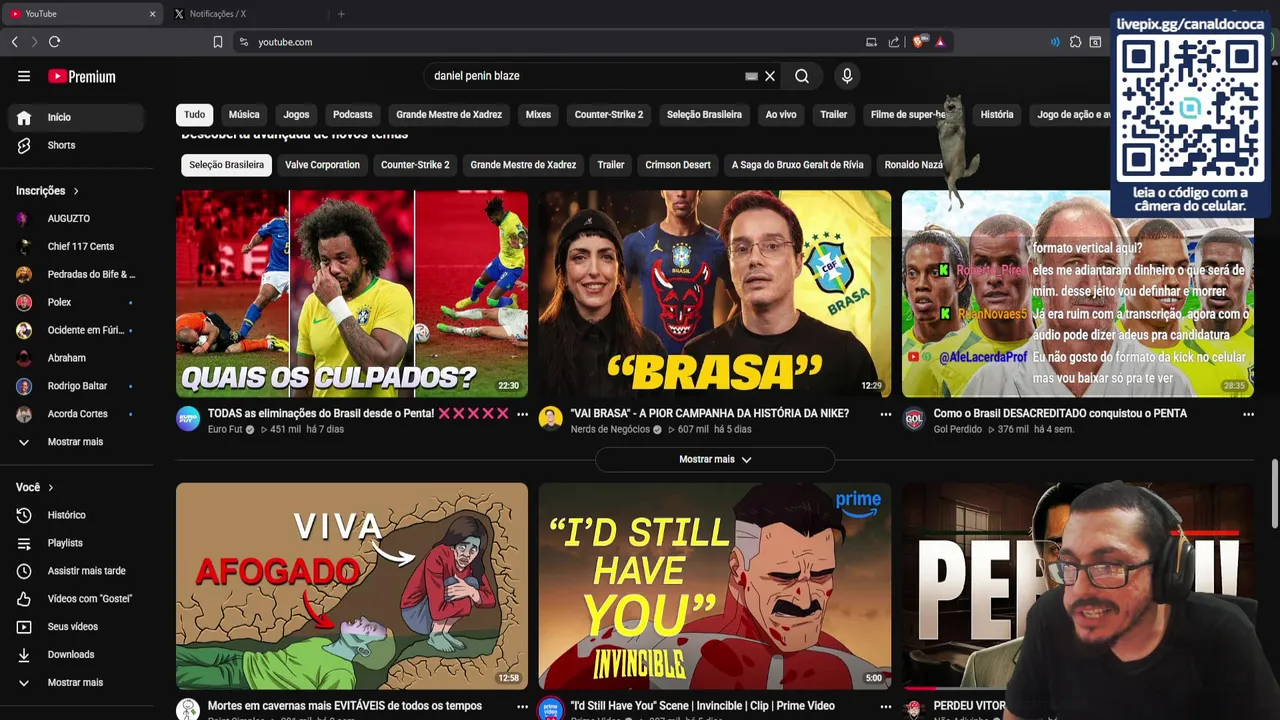The width and height of the screenshot is (1280, 720).
Task: Open the Rodrigo Baltar channel
Action: (76, 386)
